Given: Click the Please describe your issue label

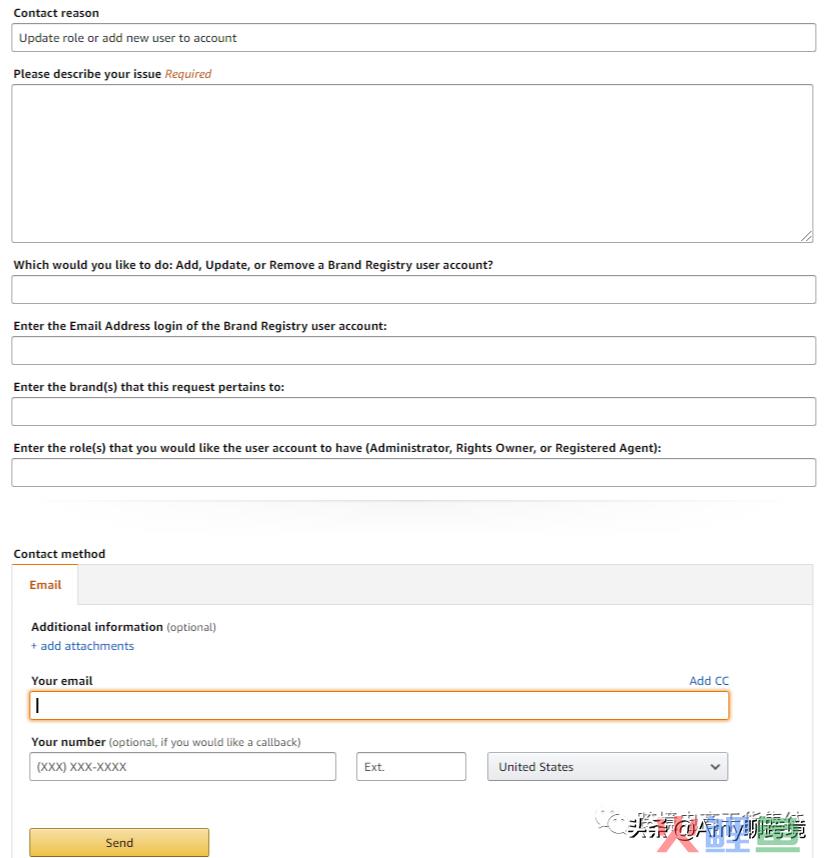Looking at the screenshot, I should point(87,74).
